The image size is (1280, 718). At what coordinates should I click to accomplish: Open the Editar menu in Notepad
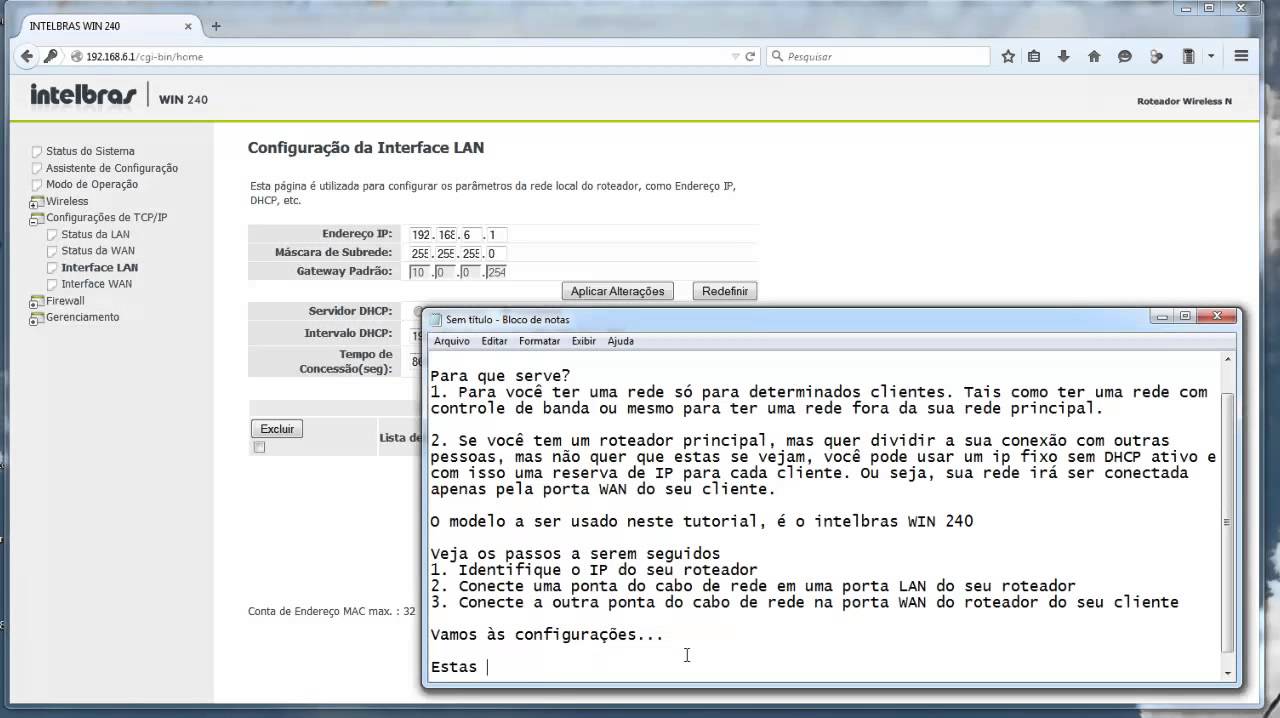494,341
